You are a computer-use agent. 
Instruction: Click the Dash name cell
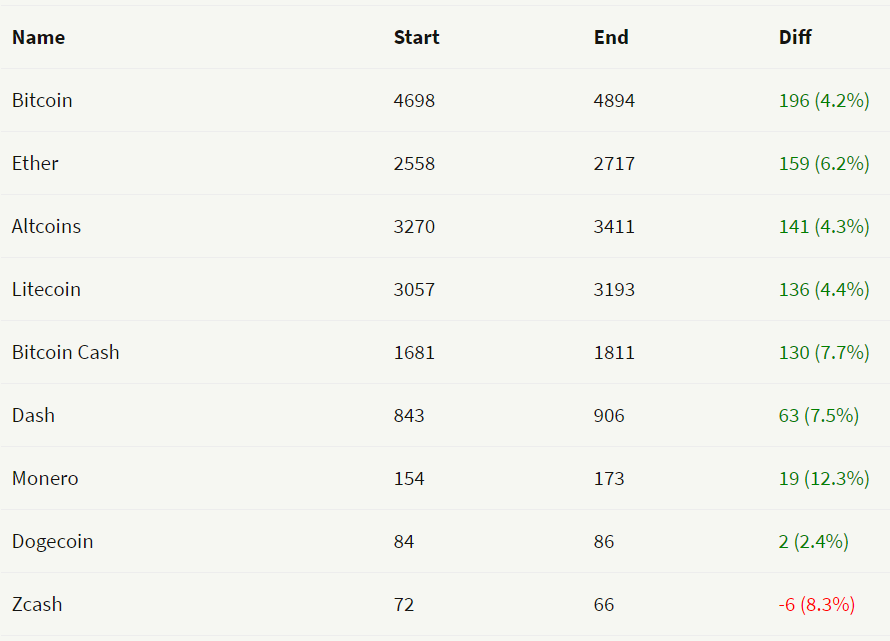33,415
